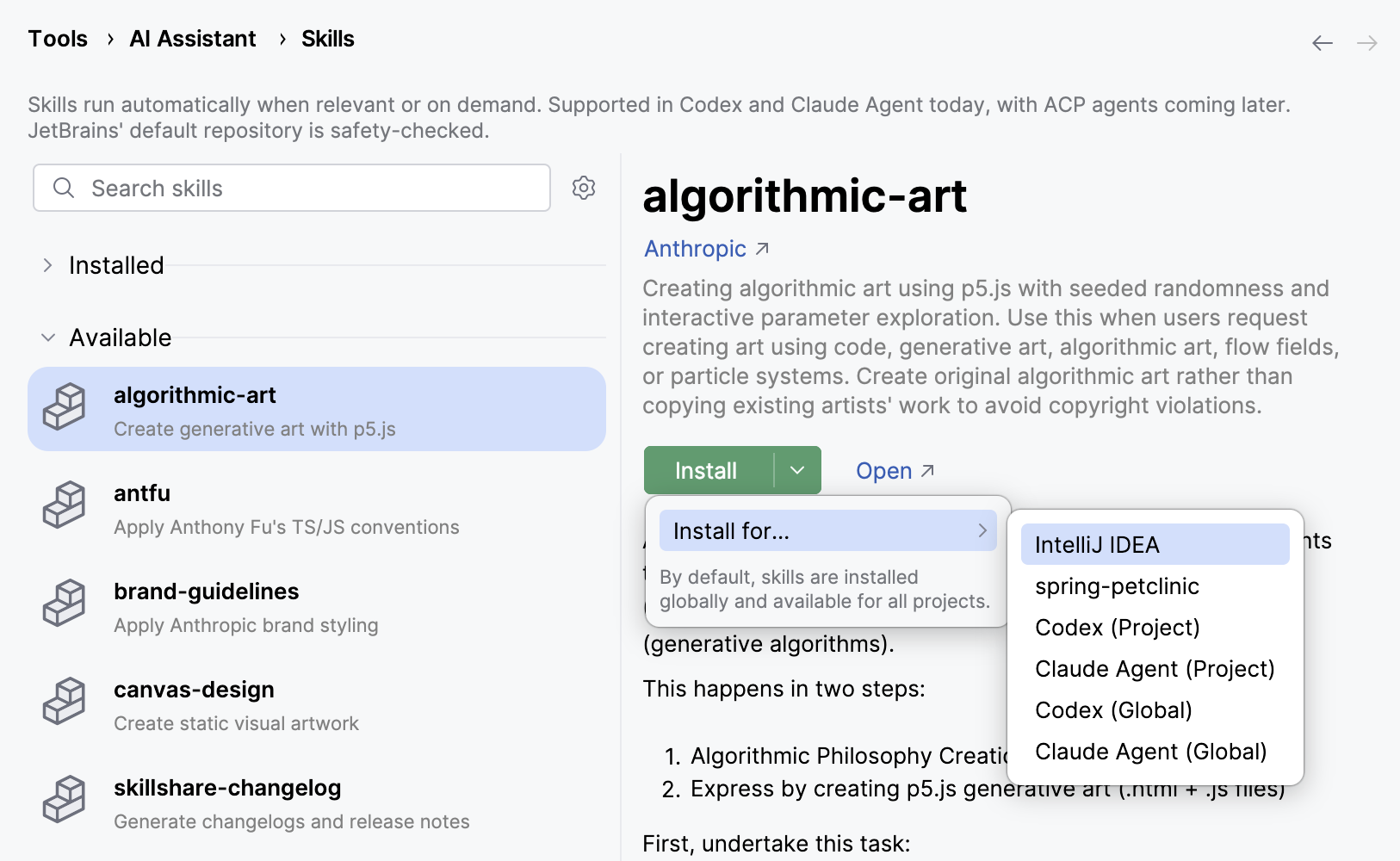Viewport: 1400px width, 861px height.
Task: Click 'Create generative art with p5.js' description
Action: coord(255,429)
